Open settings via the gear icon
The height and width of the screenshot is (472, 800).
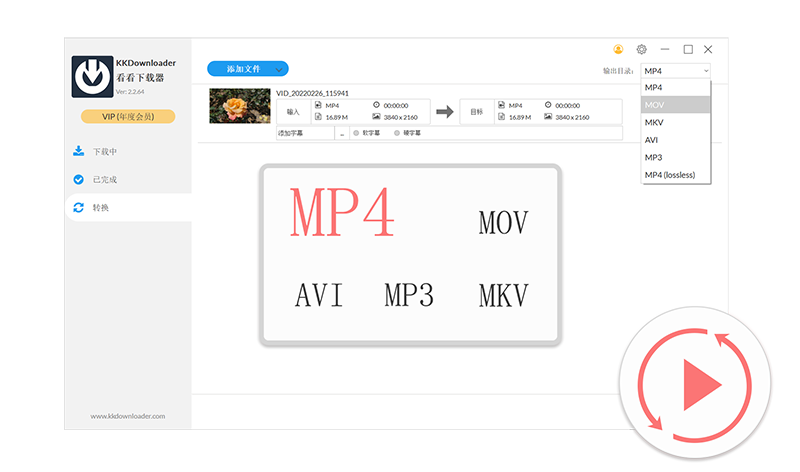click(641, 49)
